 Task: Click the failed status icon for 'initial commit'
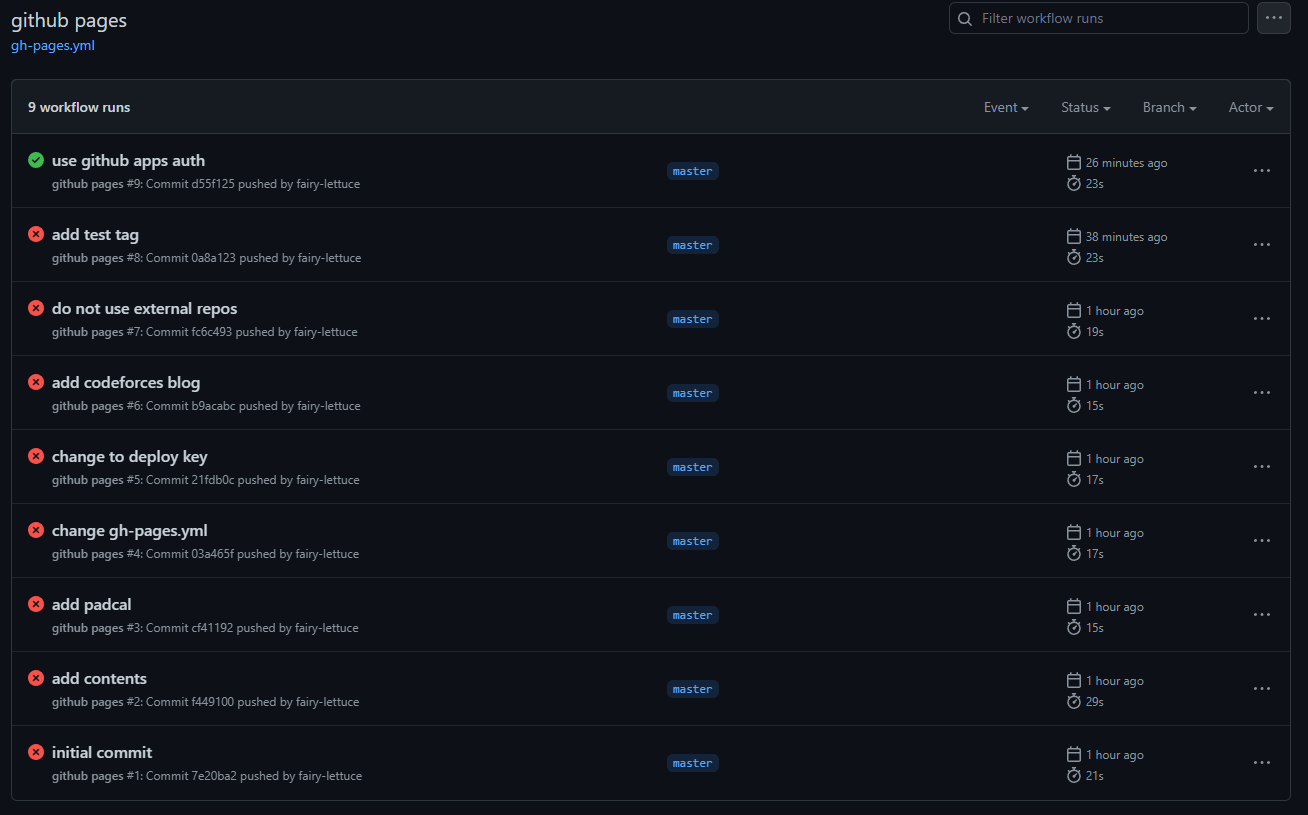(x=36, y=752)
